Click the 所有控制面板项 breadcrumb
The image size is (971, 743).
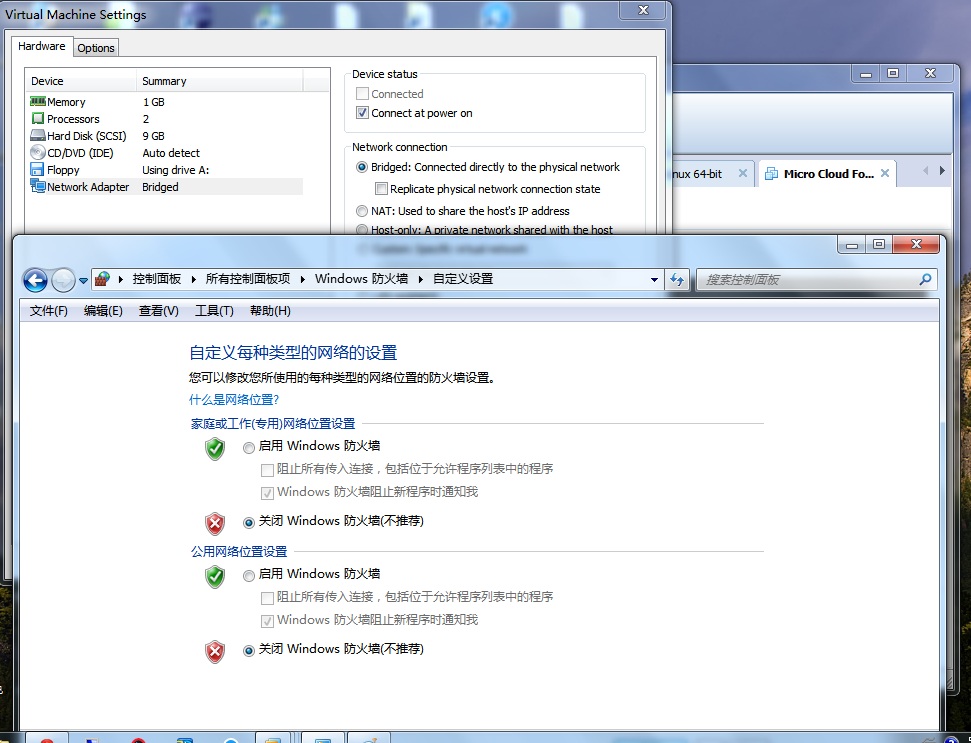click(x=248, y=279)
